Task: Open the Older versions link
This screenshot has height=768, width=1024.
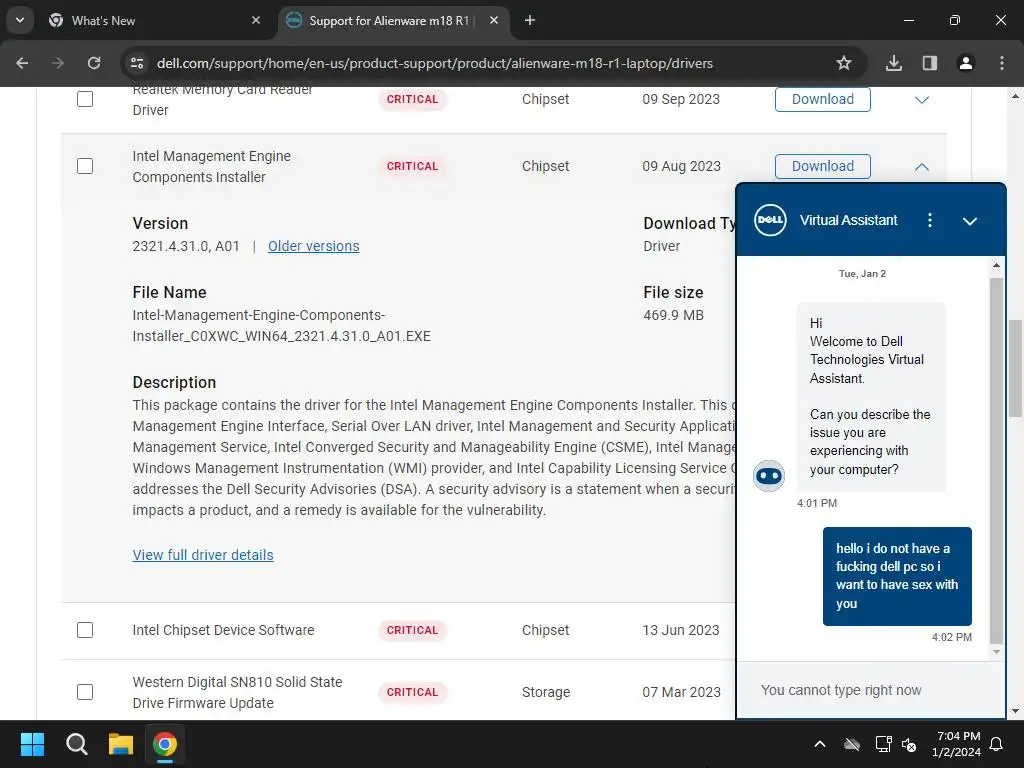Action: point(313,246)
